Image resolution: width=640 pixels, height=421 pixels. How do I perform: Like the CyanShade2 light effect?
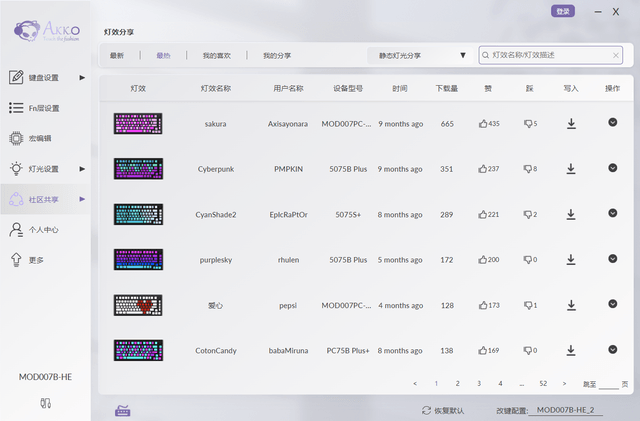coord(482,214)
